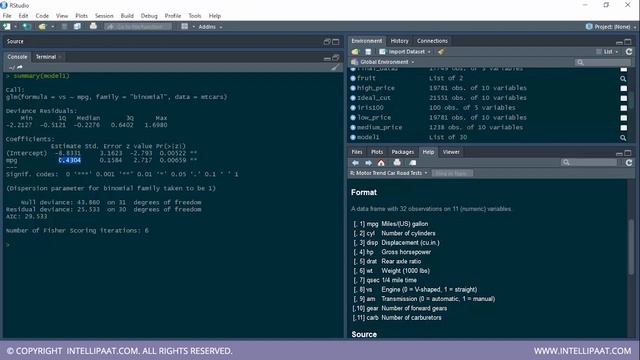This screenshot has height=360, width=640.
Task: Click the New File icon in main toolbar
Action: tap(7, 27)
